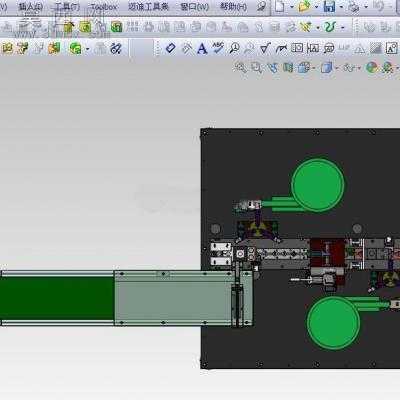Select the Smart Dimension tool

click(x=170, y=48)
